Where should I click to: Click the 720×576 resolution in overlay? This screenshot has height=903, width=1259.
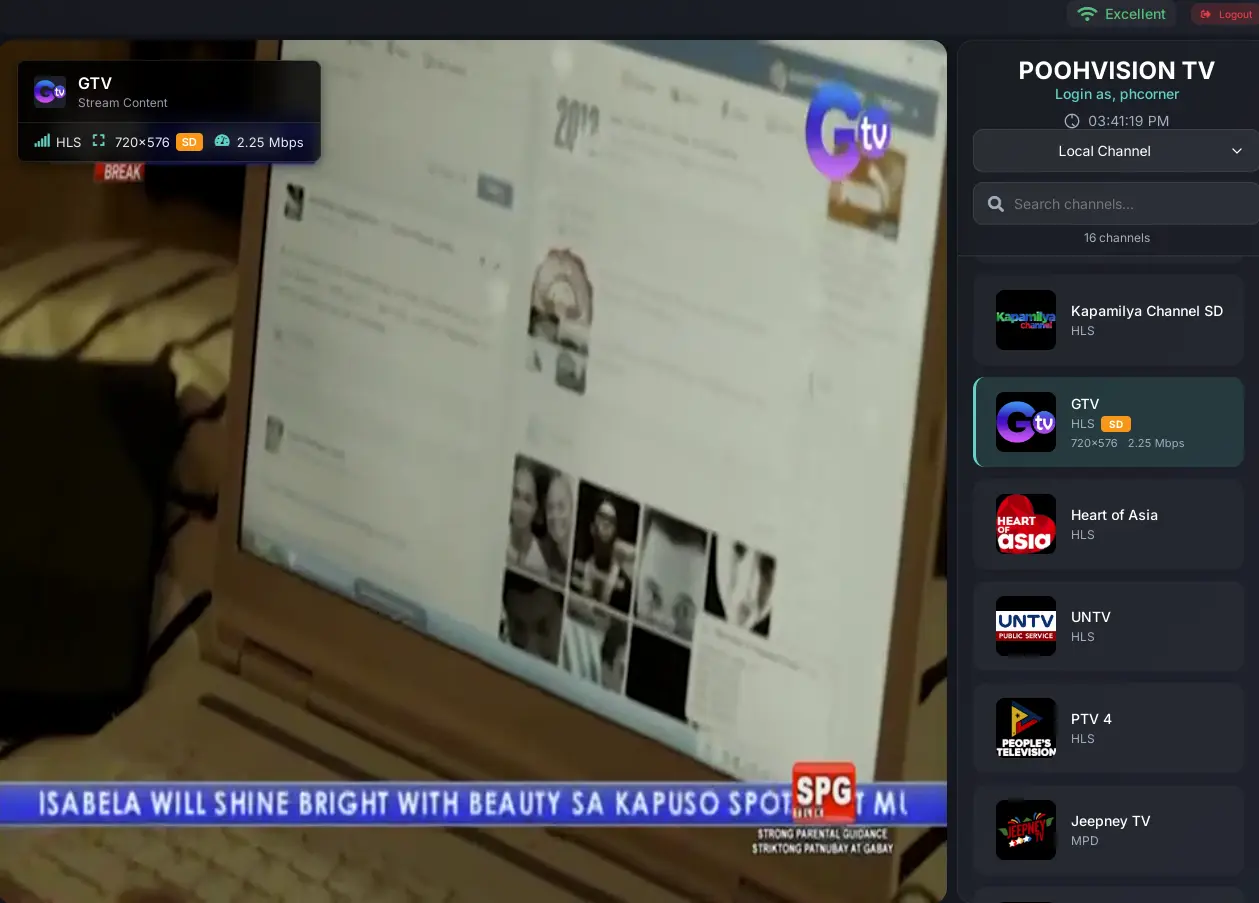(x=142, y=142)
